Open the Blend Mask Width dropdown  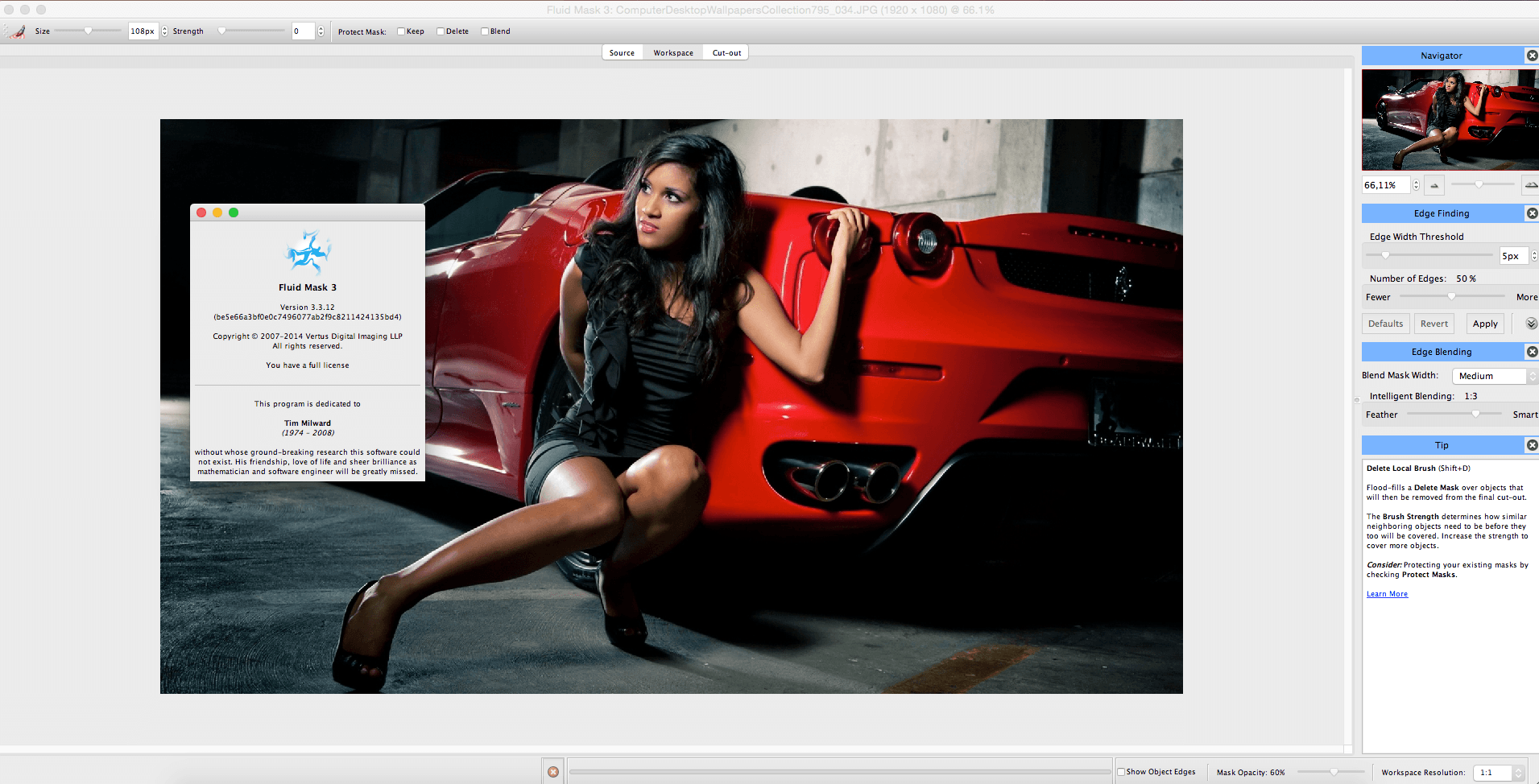click(1495, 376)
